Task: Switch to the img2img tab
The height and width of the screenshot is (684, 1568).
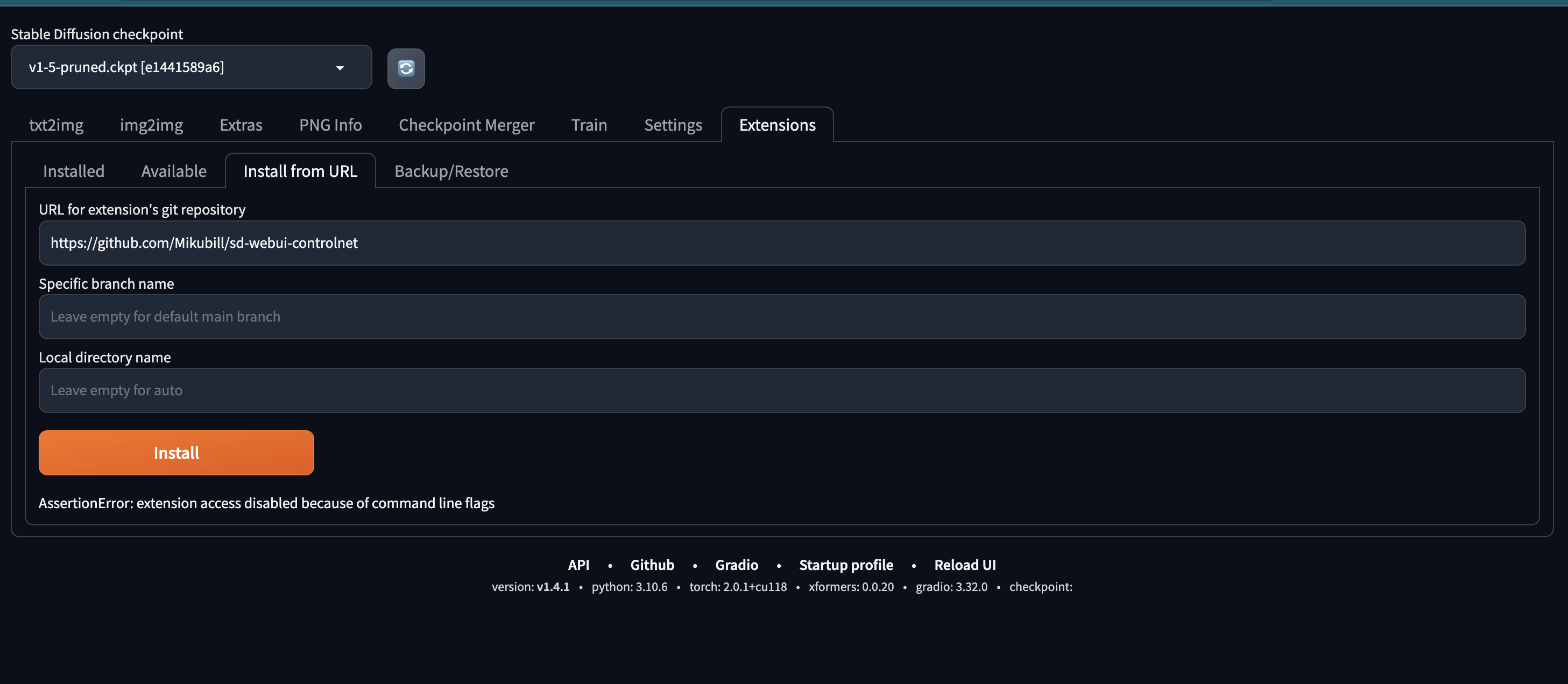Action: [x=152, y=125]
